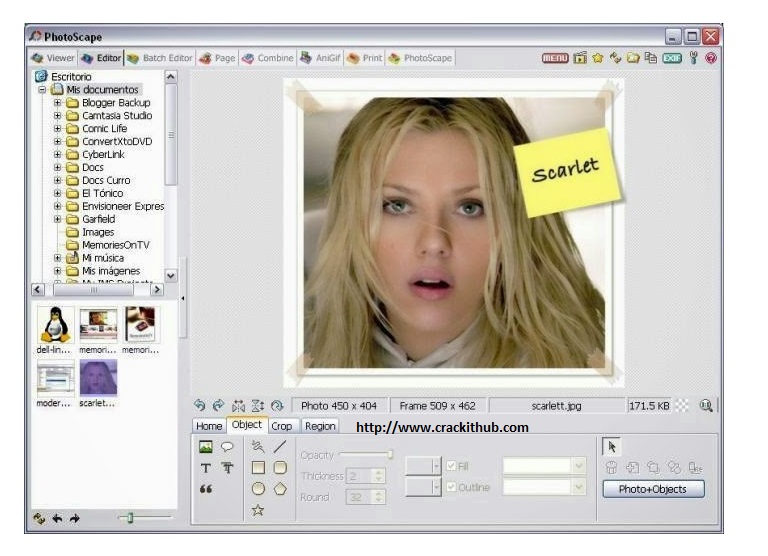Flip image horizontally with mirror icon
Screen dimensions: 768x556
(x=239, y=406)
